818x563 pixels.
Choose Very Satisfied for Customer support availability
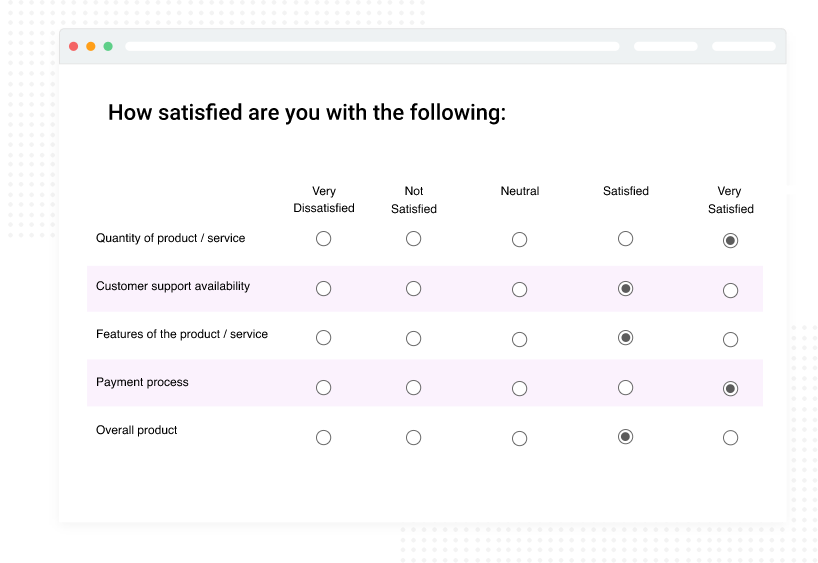pyautogui.click(x=730, y=291)
